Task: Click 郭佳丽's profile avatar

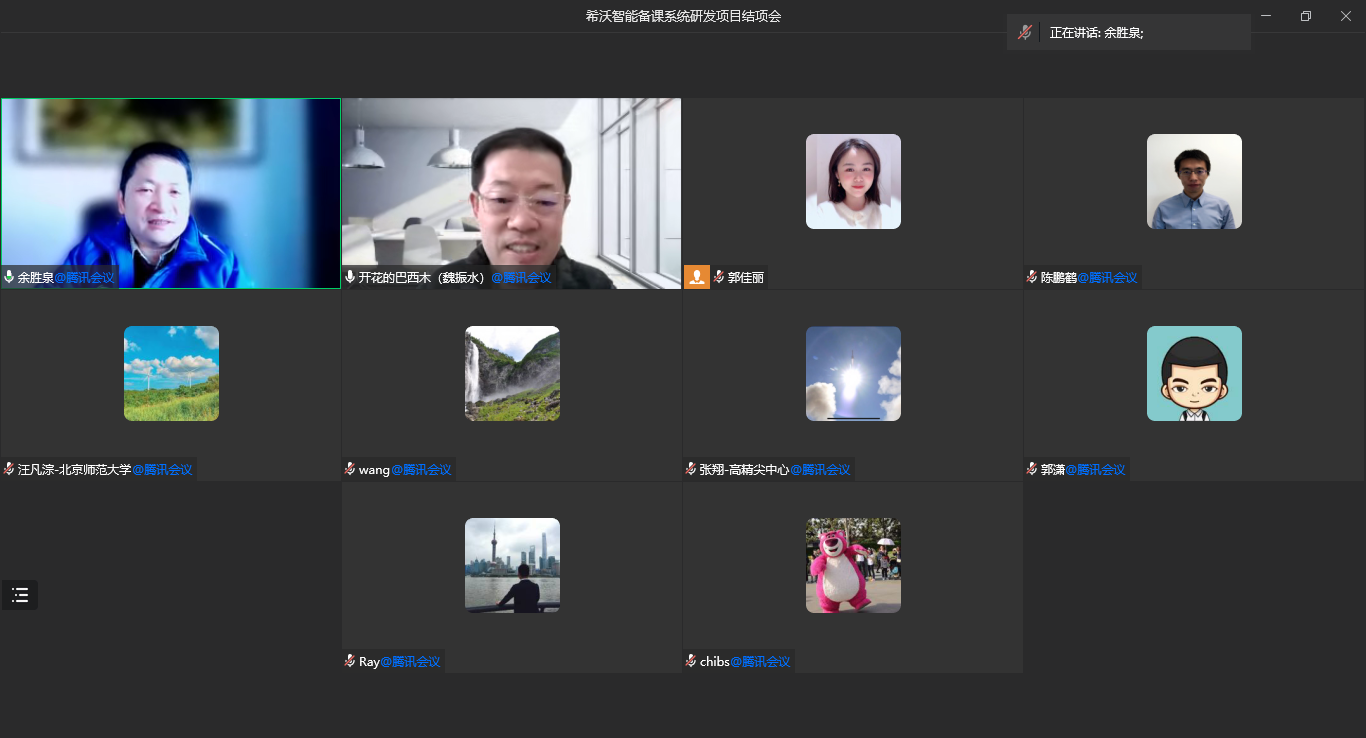Action: 853,181
